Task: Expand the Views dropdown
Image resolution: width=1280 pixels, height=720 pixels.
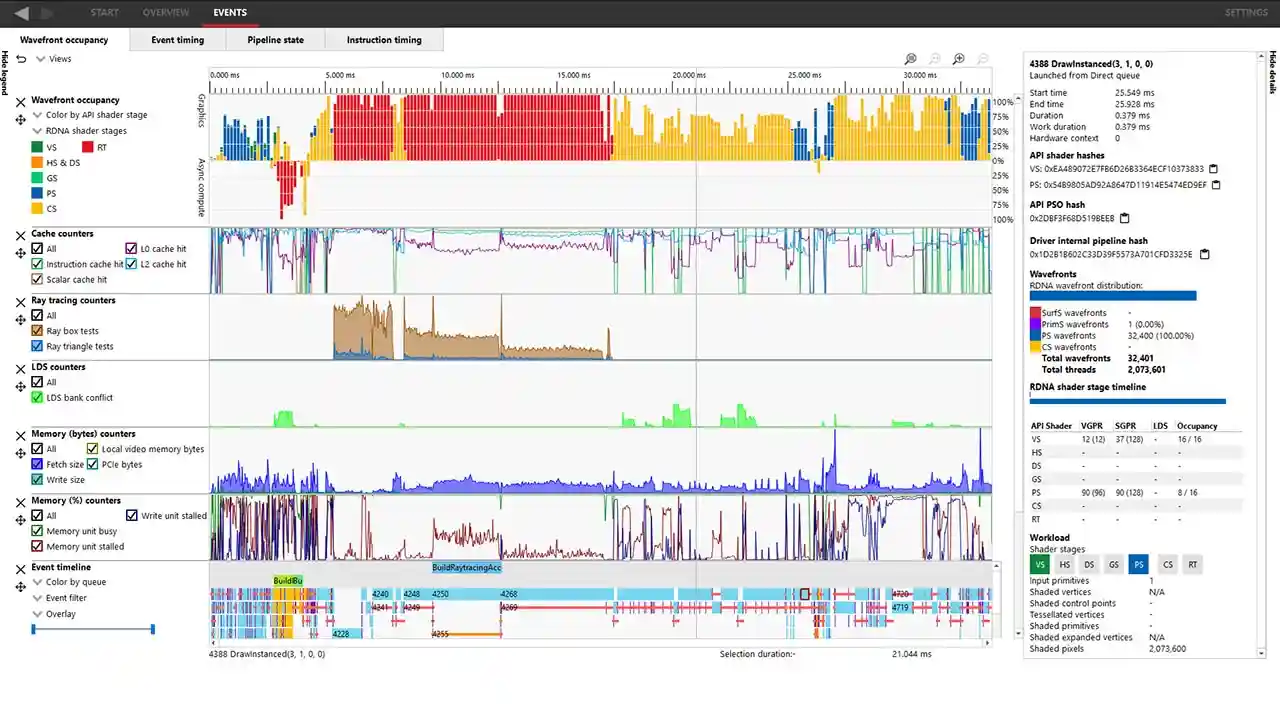Action: click(x=43, y=58)
